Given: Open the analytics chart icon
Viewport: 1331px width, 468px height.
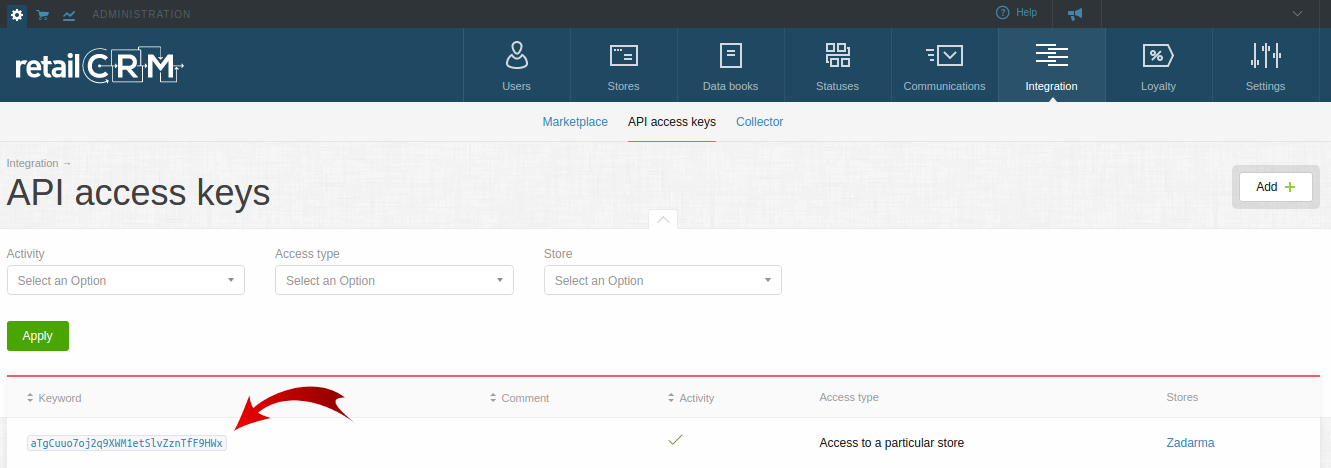Looking at the screenshot, I should (x=69, y=14).
